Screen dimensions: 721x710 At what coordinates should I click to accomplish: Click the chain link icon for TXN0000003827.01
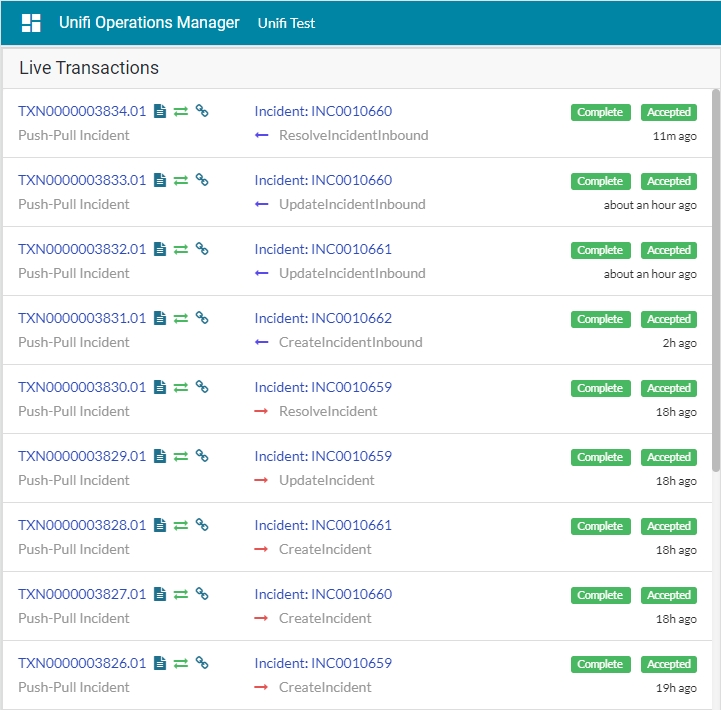pyautogui.click(x=202, y=594)
